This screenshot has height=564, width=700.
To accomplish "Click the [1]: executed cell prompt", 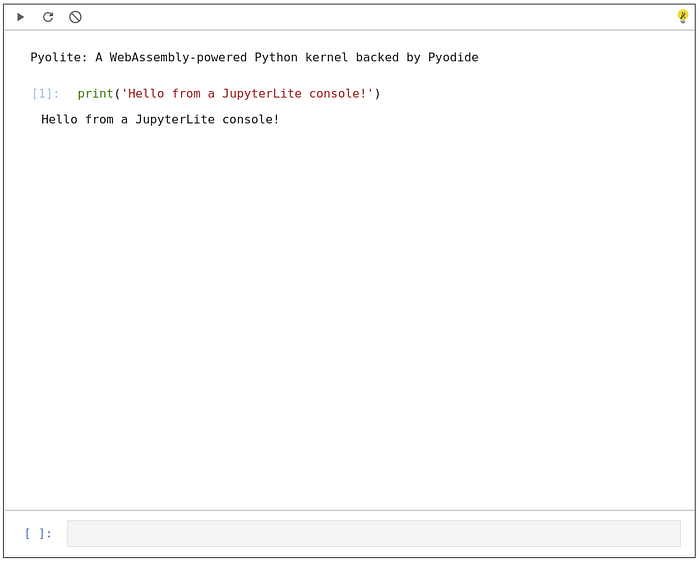I will 46,94.
